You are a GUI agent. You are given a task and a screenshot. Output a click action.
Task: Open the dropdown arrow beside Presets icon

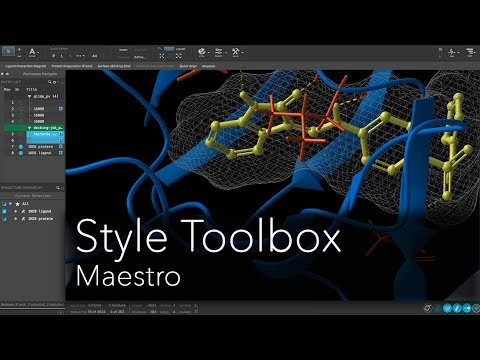pos(226,52)
